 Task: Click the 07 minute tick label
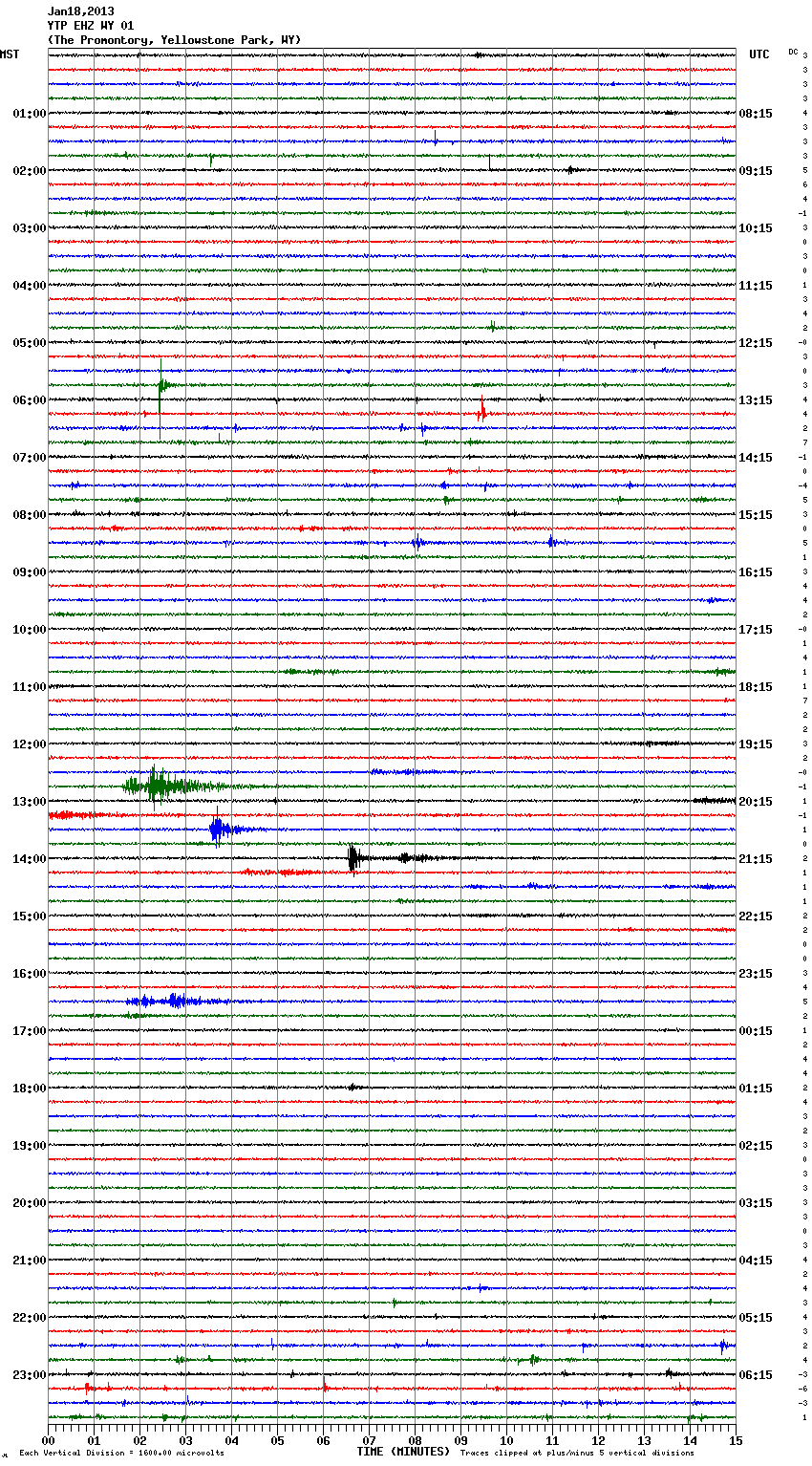[x=369, y=1439]
